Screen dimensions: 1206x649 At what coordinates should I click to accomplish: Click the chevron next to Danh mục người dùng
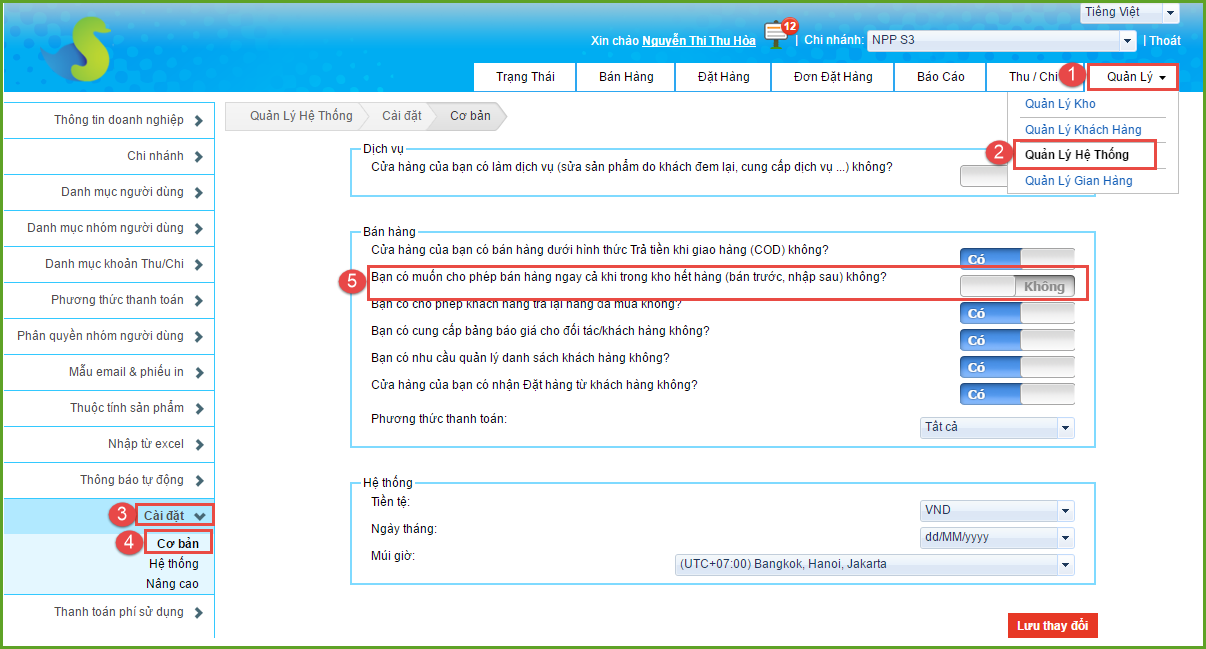(x=199, y=193)
